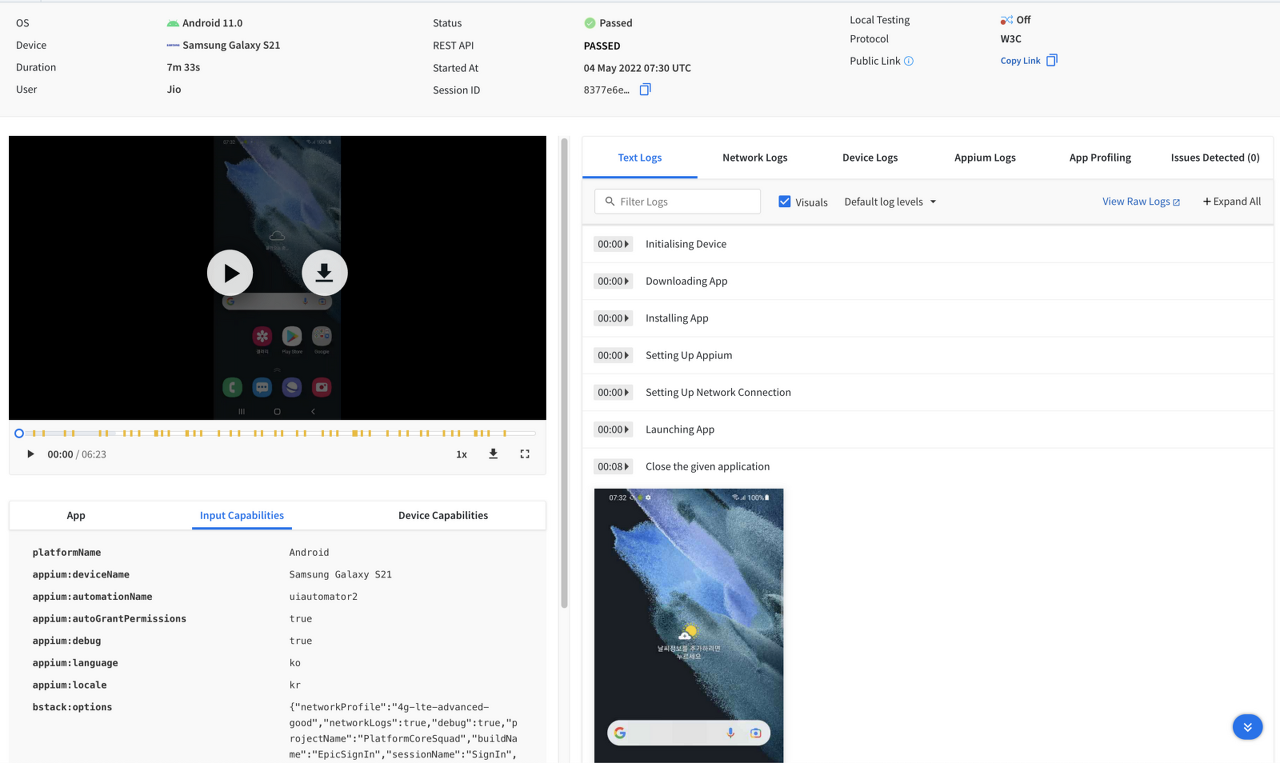Click the Copy Link text link
Screen dimensions: 1280x763
tap(1020, 61)
